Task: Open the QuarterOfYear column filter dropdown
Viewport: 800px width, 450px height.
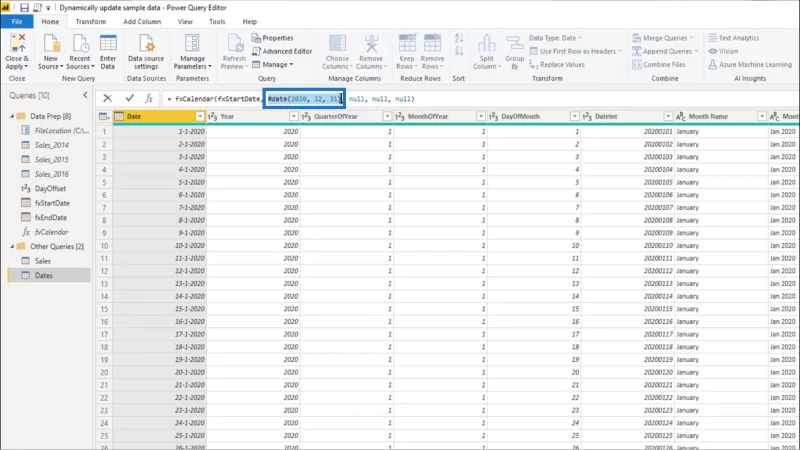Action: point(387,116)
